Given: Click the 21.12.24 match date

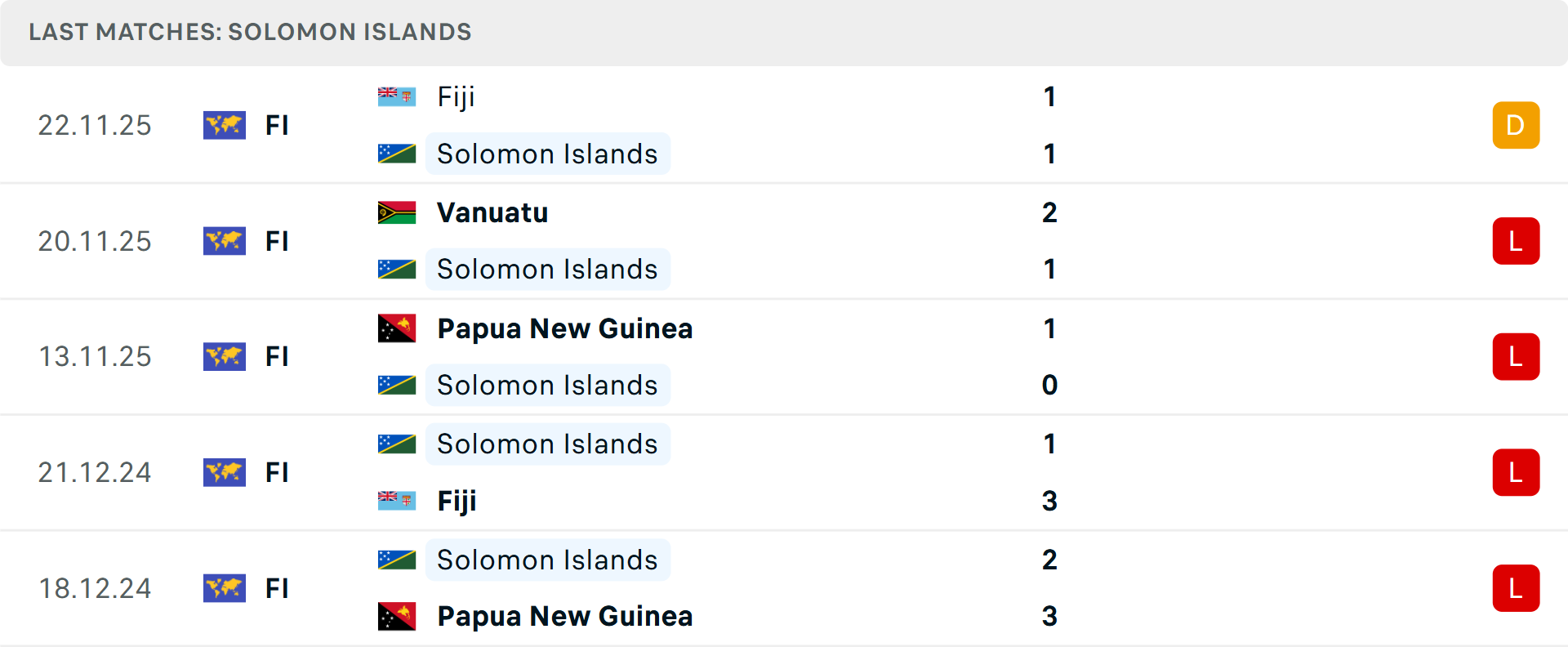Looking at the screenshot, I should point(95,472).
